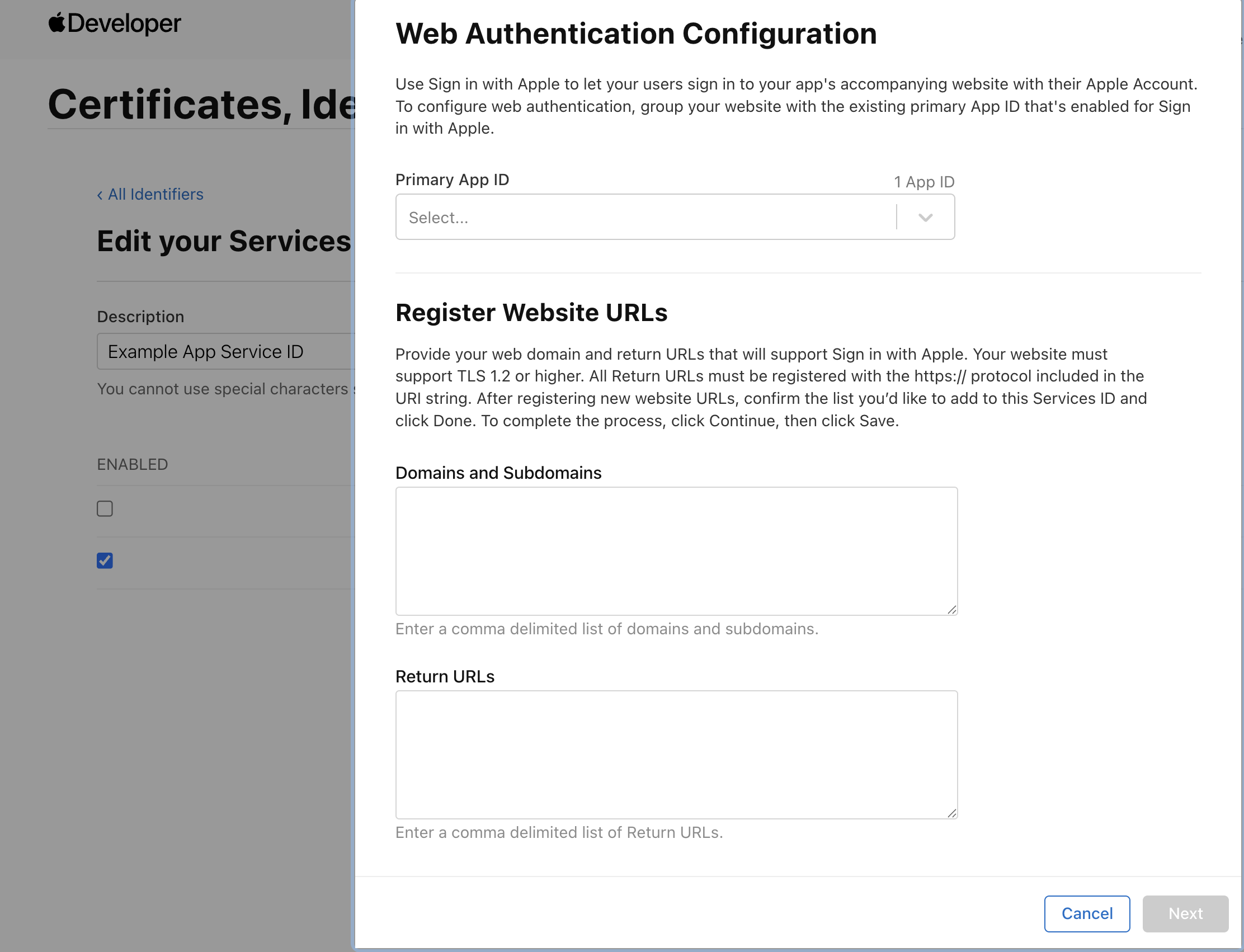Click the checkmark glyph inside the blue checkbox
Image resolution: width=1244 pixels, height=952 pixels.
pos(104,560)
